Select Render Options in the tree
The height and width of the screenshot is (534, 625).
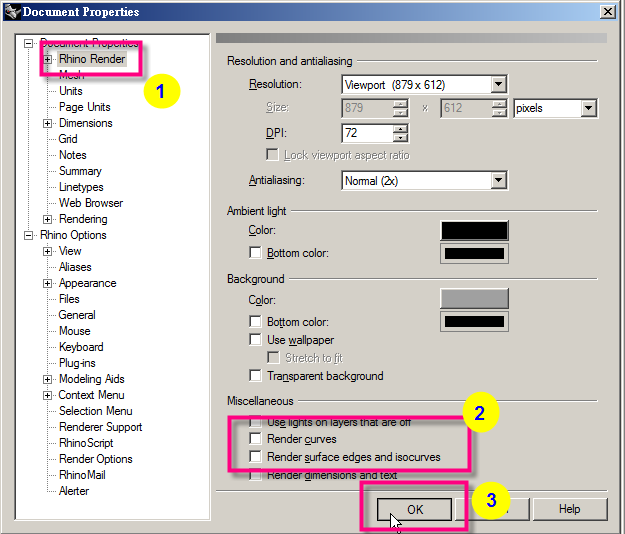96,459
